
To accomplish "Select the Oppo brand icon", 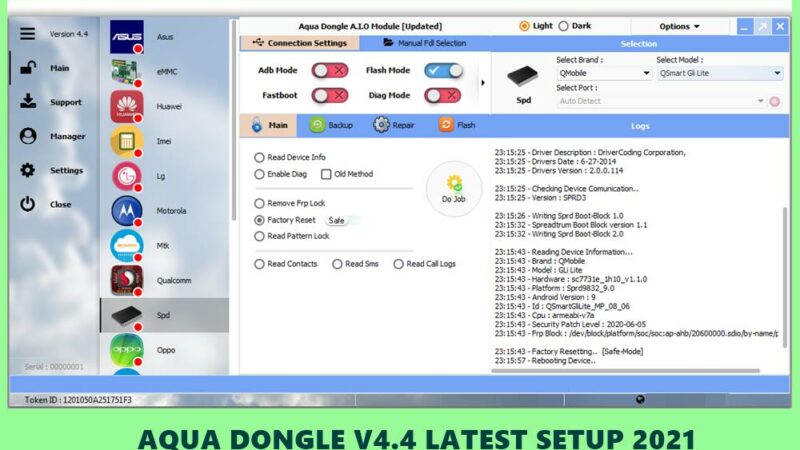I will coord(127,350).
